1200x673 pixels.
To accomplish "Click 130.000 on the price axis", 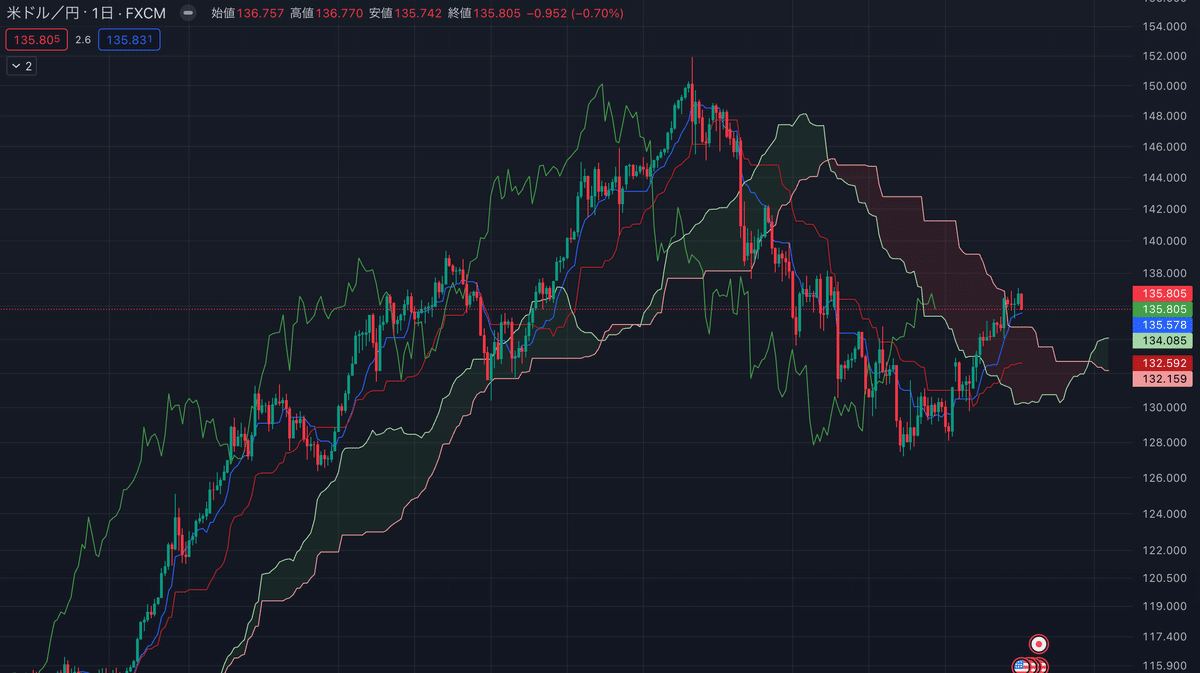I will 1166,408.
